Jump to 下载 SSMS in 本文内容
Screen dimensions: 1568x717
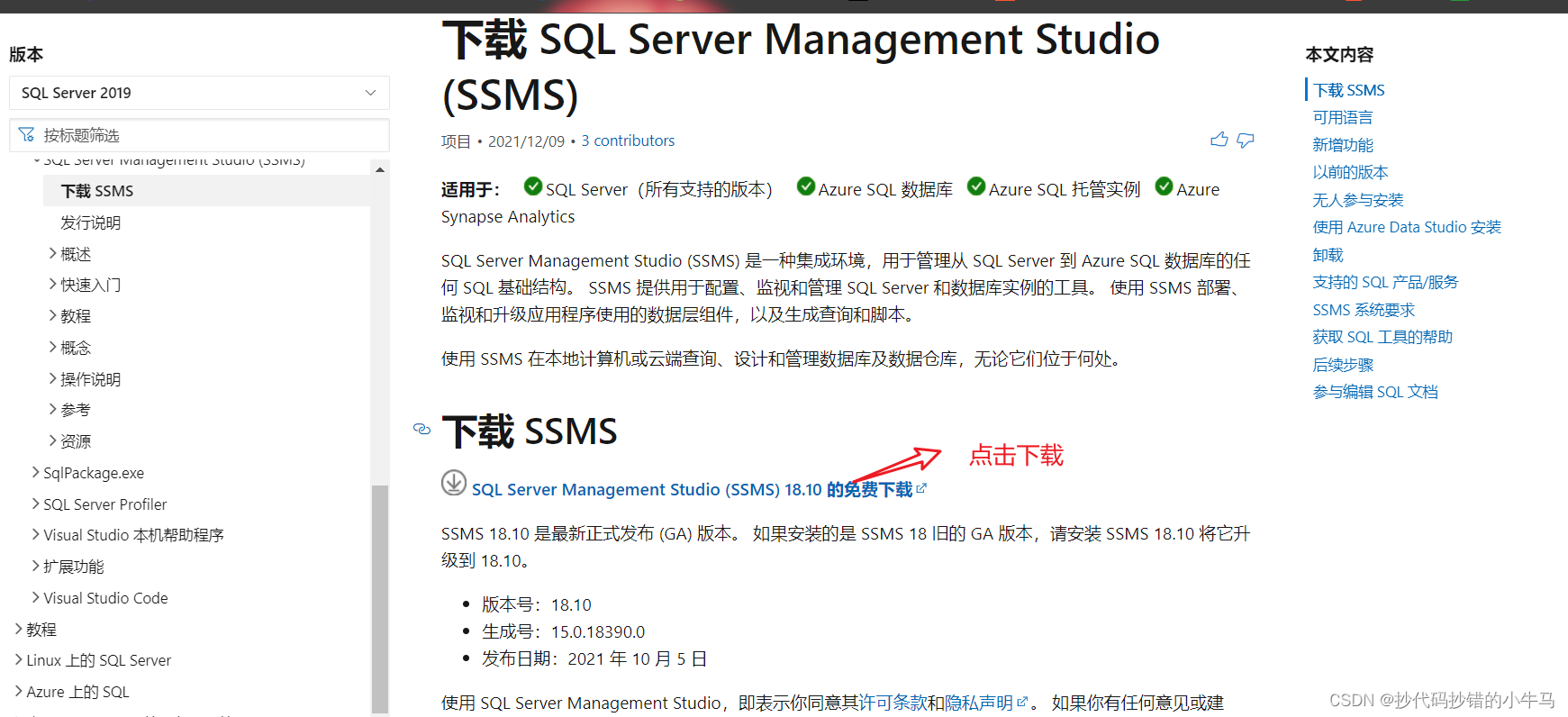[1348, 90]
